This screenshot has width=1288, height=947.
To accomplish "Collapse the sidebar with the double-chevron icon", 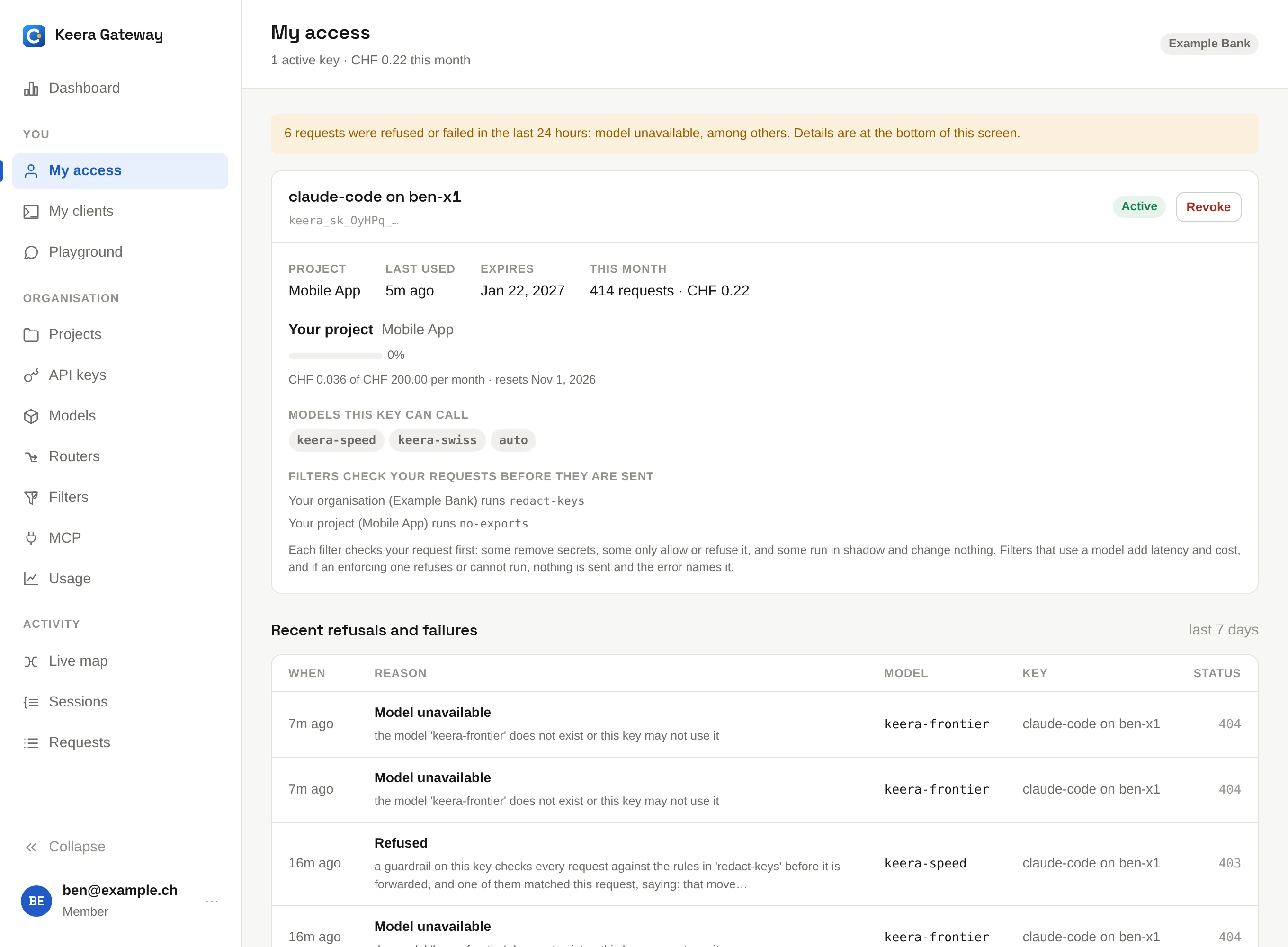I will [31, 847].
